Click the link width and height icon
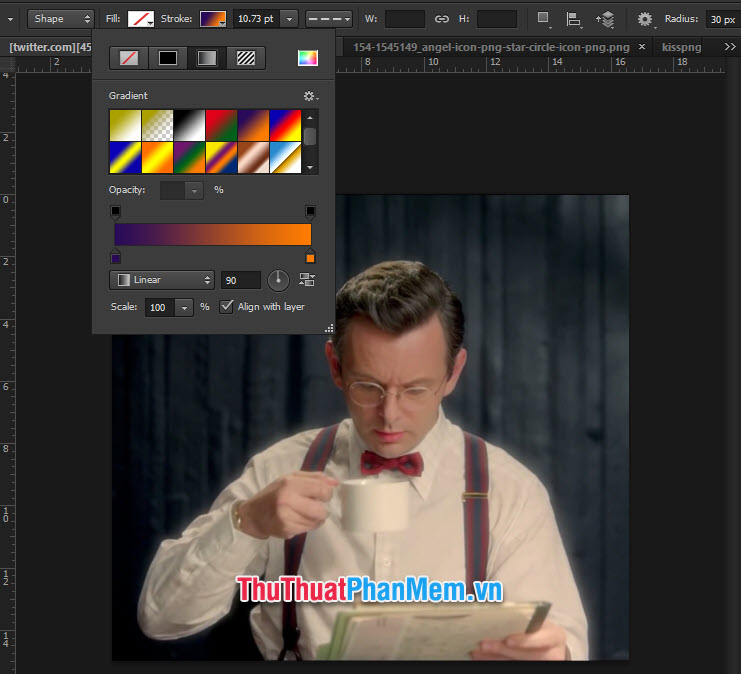This screenshot has height=674, width=741. click(441, 19)
